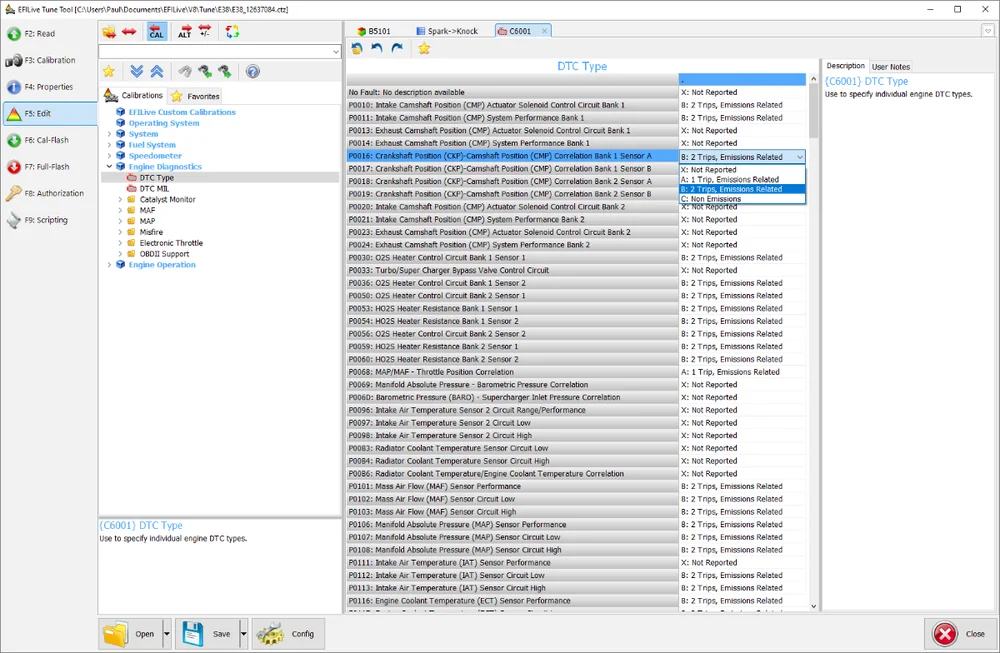The width and height of the screenshot is (1000, 653).
Task: Click the star icon in editor toolbar
Action: pyautogui.click(x=424, y=48)
